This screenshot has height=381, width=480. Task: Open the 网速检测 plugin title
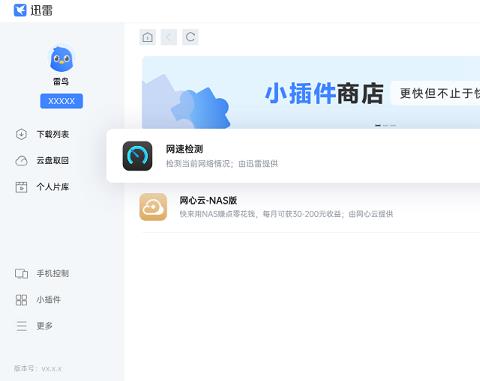pos(184,149)
